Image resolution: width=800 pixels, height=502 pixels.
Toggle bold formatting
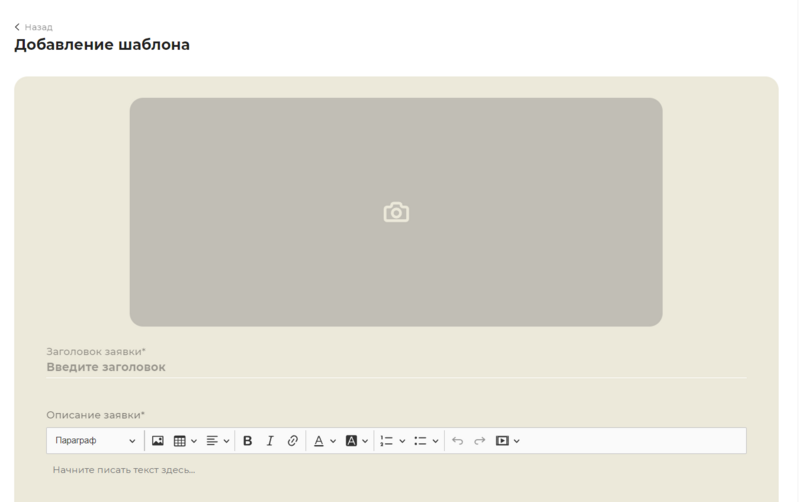[248, 441]
